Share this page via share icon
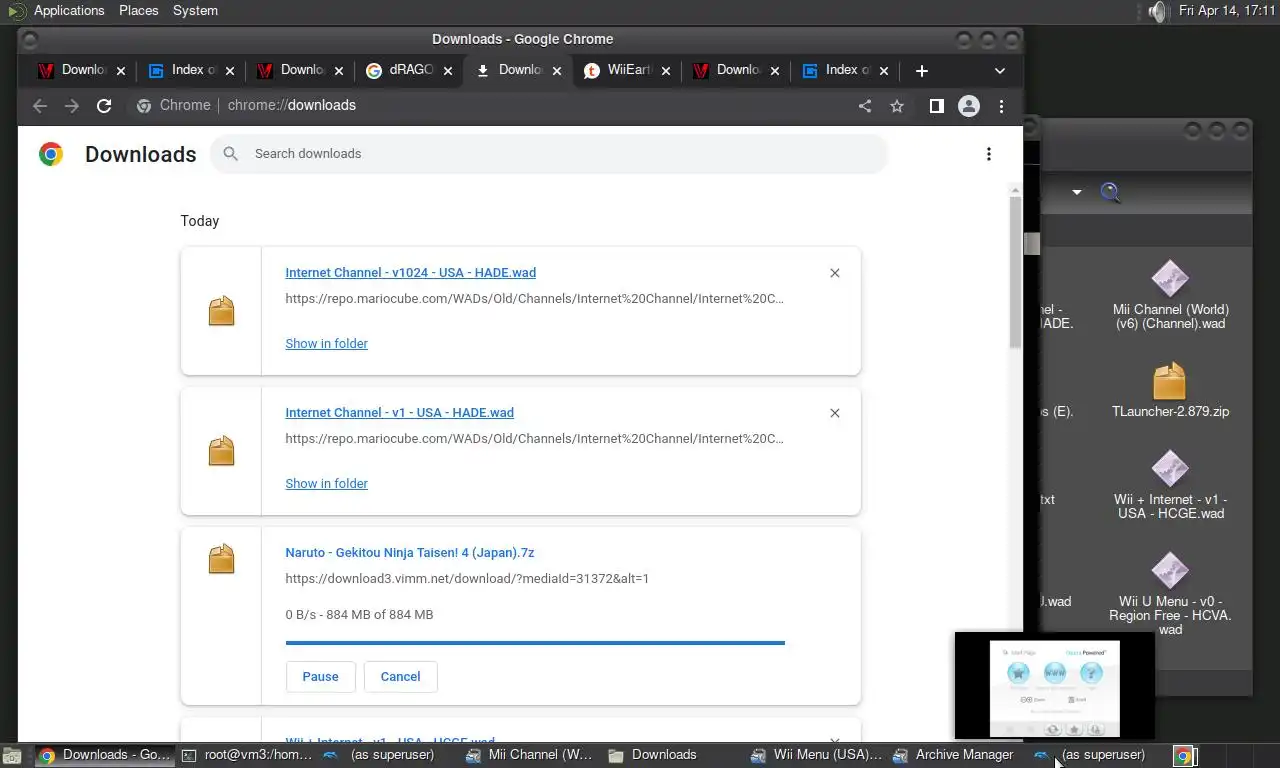 pos(865,106)
